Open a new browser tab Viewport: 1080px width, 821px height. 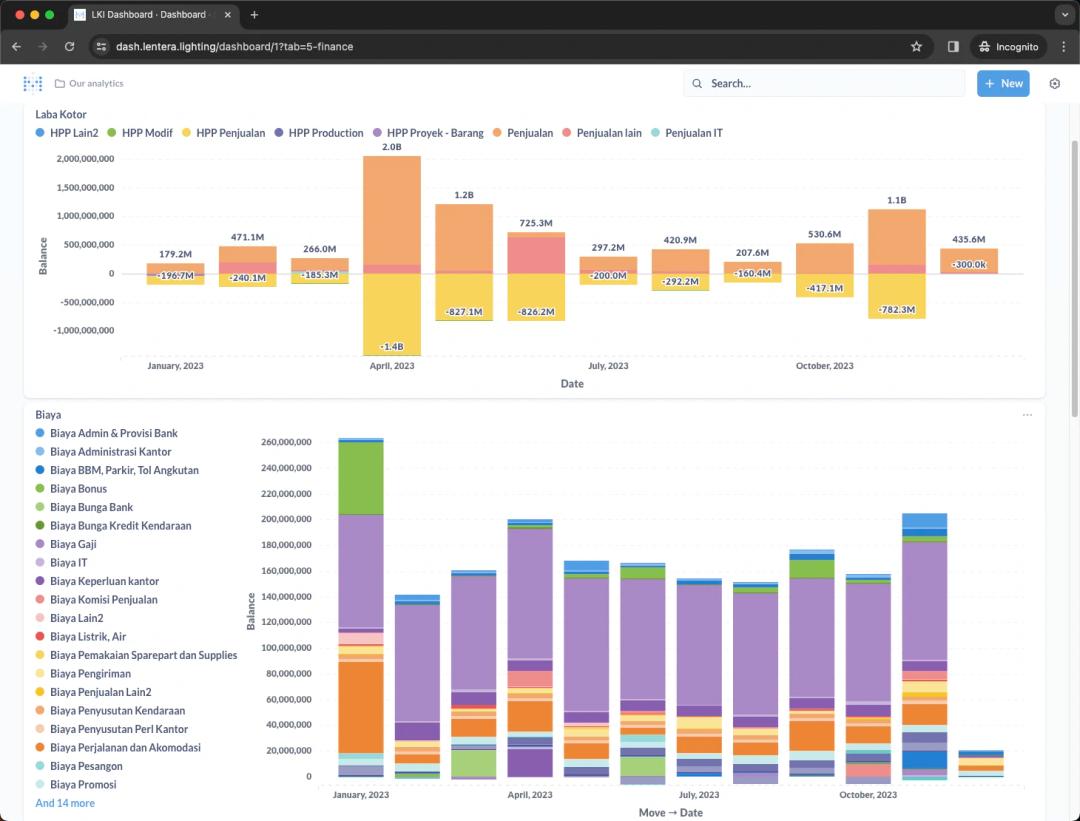(x=254, y=15)
